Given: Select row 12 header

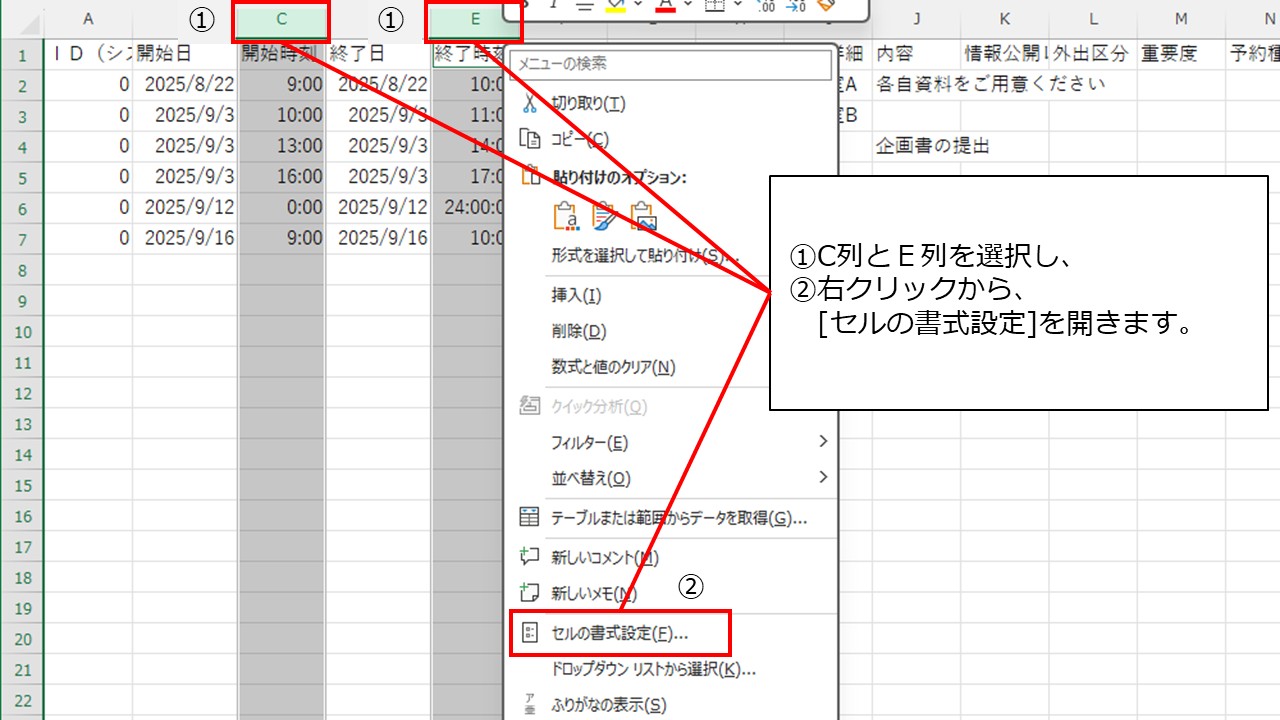Looking at the screenshot, I should [22, 393].
